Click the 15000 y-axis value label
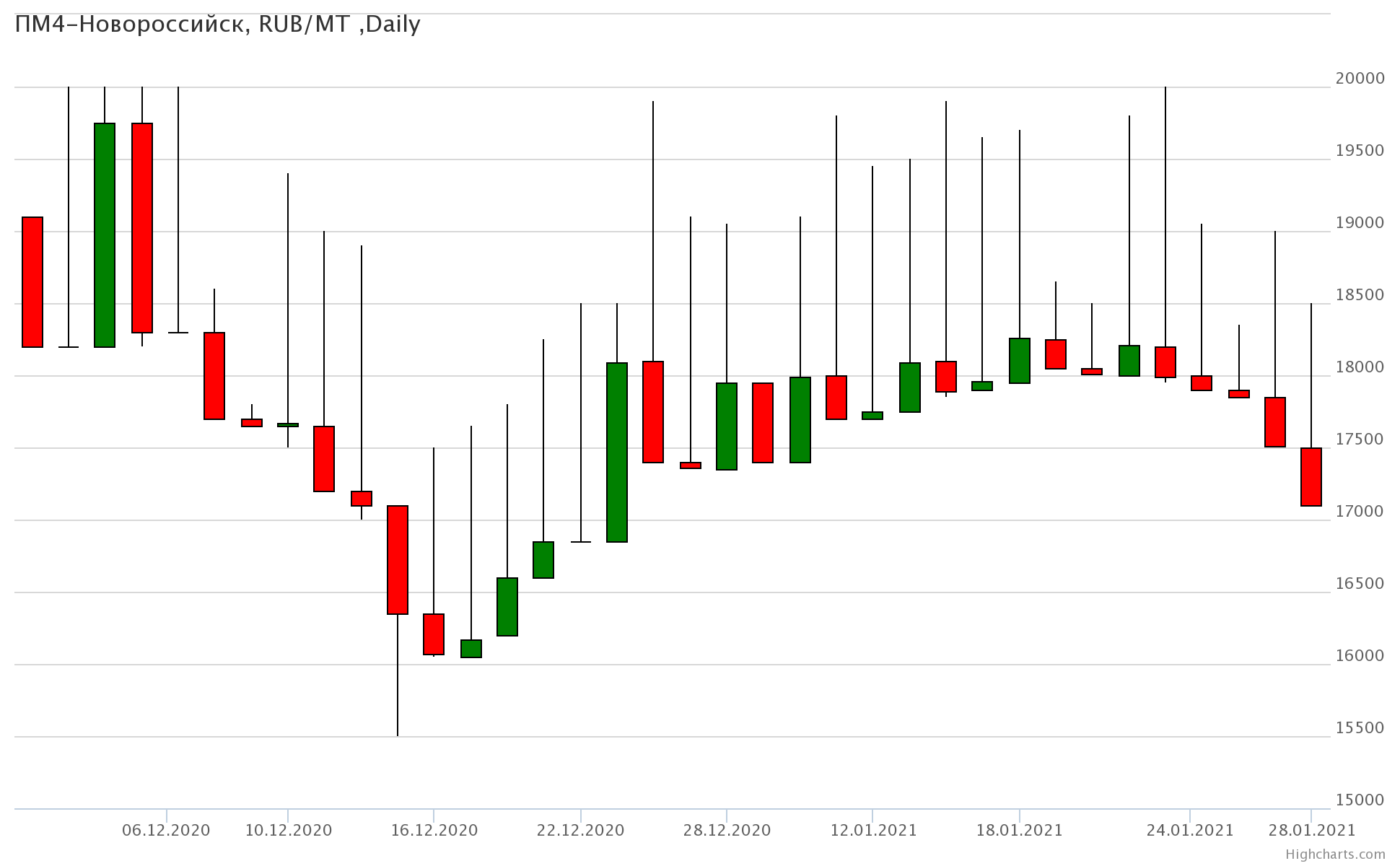 [x=1360, y=800]
